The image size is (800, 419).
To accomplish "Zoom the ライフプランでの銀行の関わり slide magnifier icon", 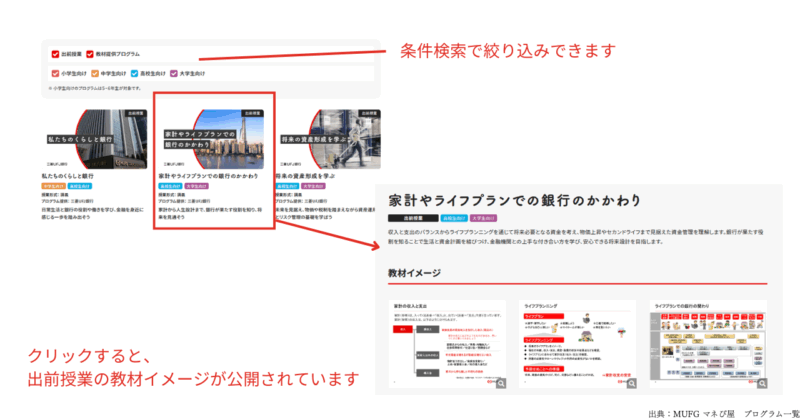I will pos(762,383).
